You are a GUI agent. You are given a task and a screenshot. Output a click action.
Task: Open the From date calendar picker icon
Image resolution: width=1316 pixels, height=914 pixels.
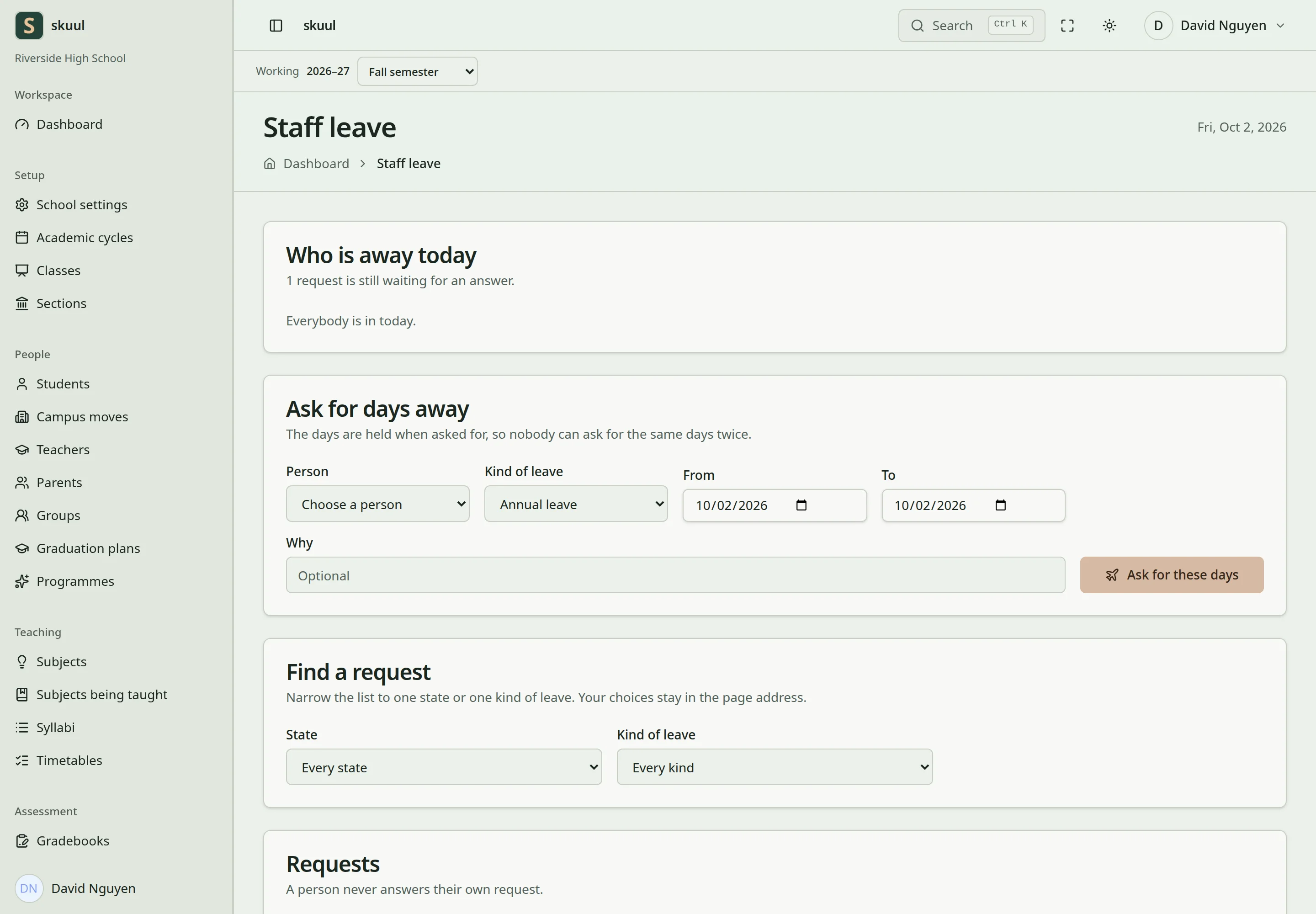point(801,505)
